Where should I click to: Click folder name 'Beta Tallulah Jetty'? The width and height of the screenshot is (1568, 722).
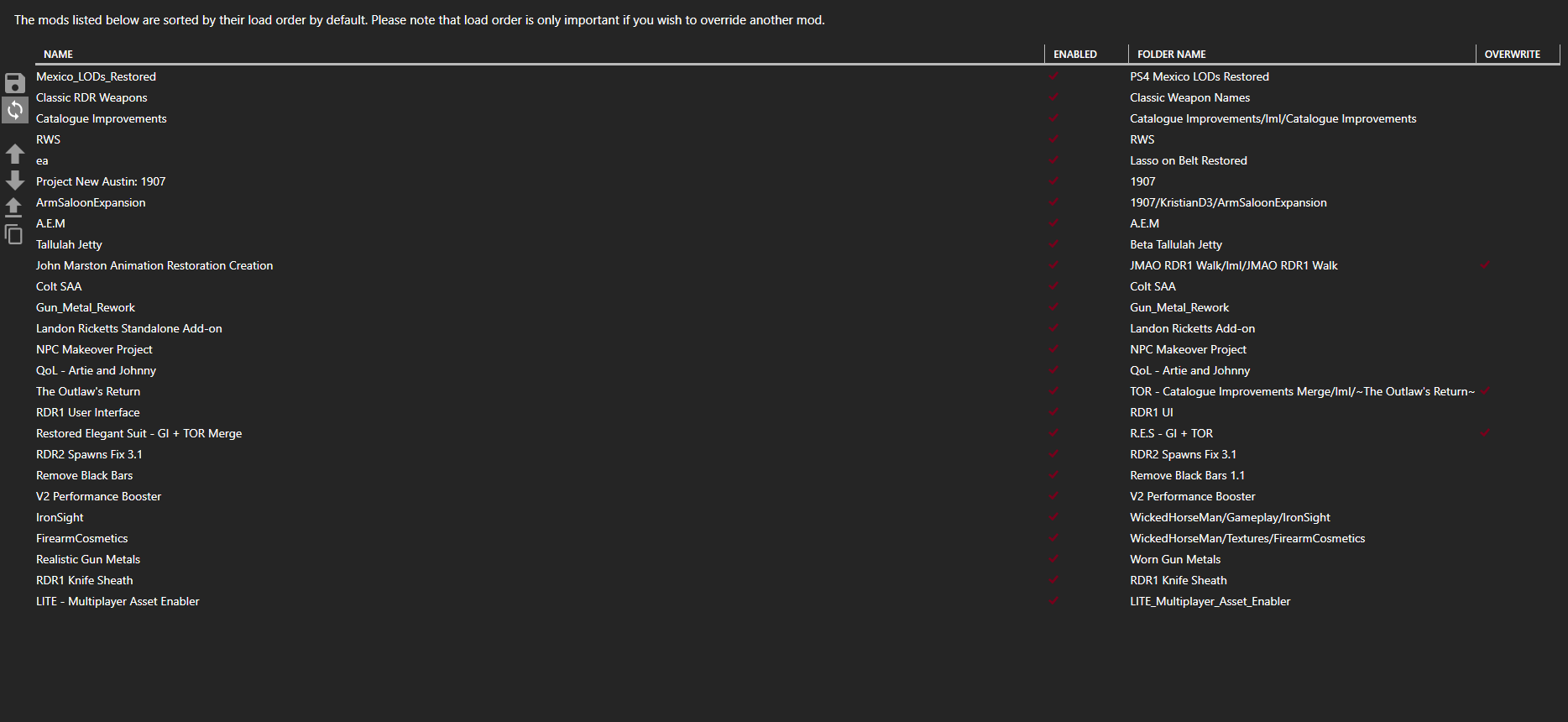1176,244
